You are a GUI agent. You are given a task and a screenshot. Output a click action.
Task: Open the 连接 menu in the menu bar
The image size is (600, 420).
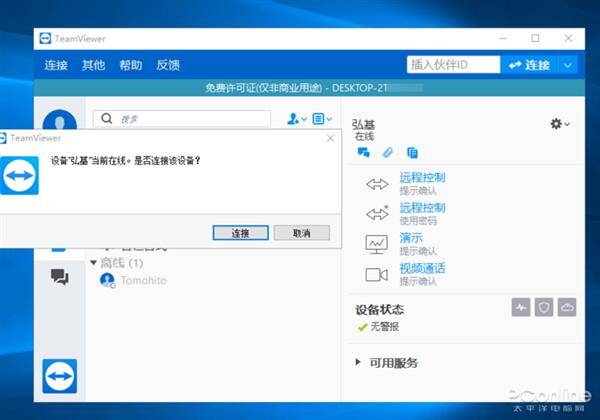point(56,65)
